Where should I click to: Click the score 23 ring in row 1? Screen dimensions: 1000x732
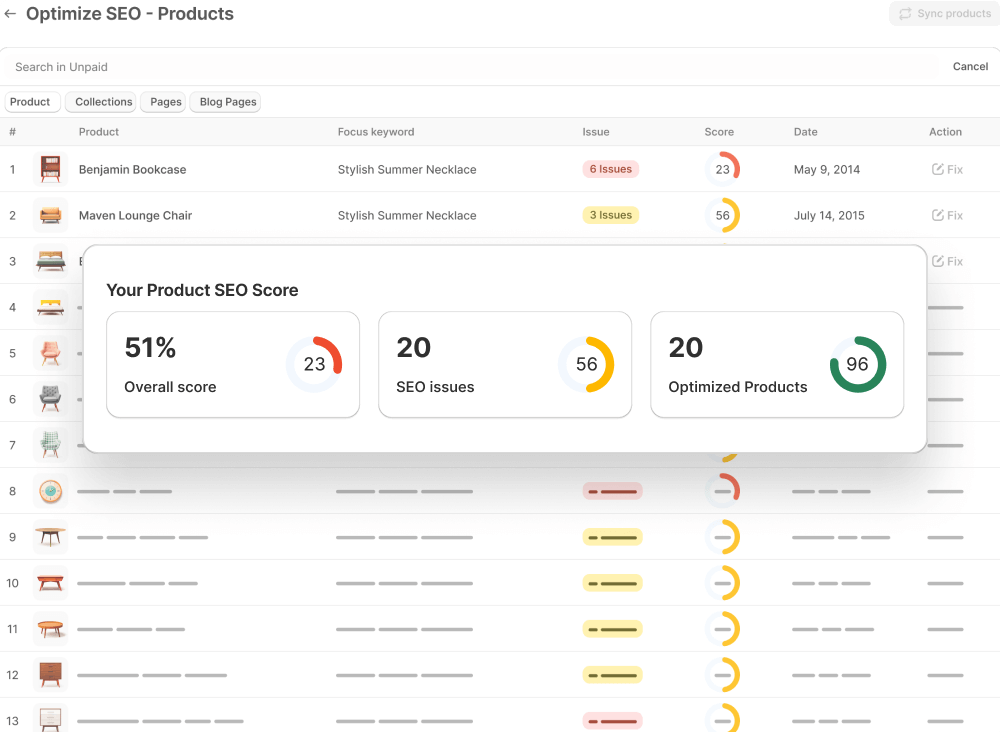coord(723,169)
